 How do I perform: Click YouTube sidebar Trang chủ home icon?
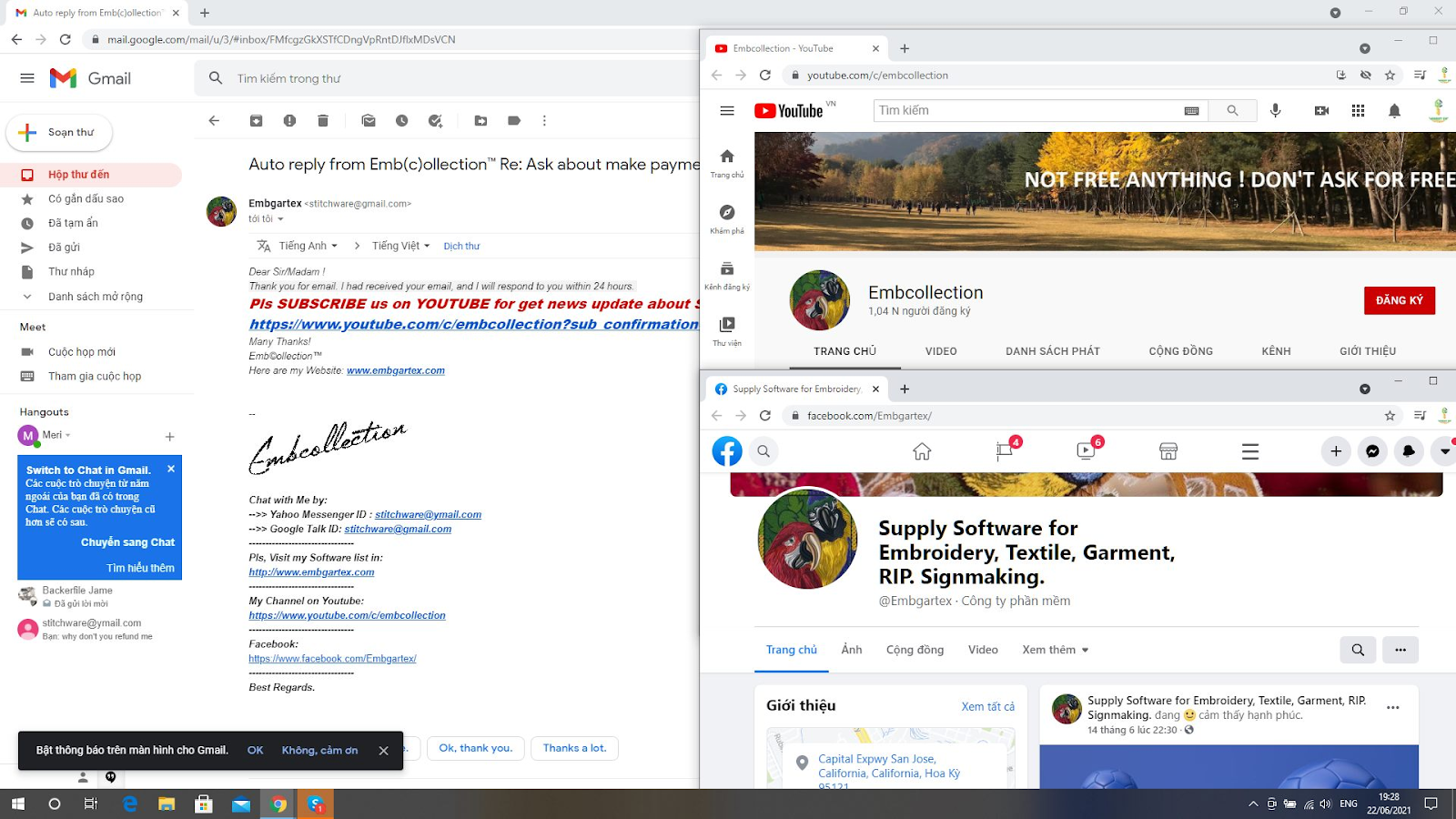point(727,156)
